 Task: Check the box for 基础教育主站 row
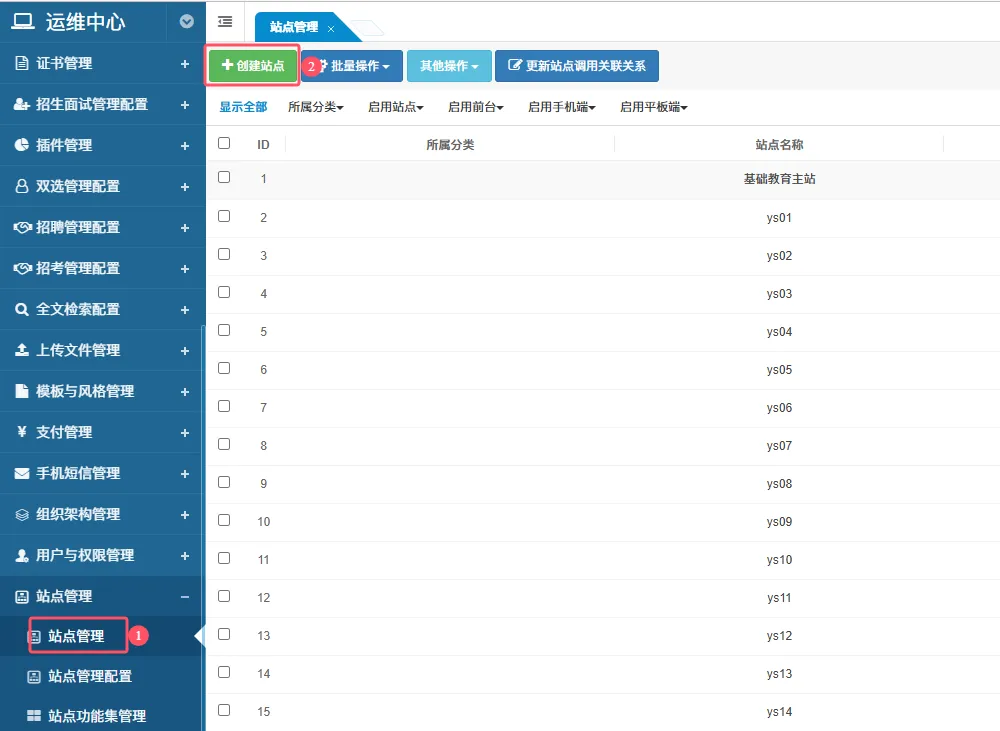click(x=224, y=178)
